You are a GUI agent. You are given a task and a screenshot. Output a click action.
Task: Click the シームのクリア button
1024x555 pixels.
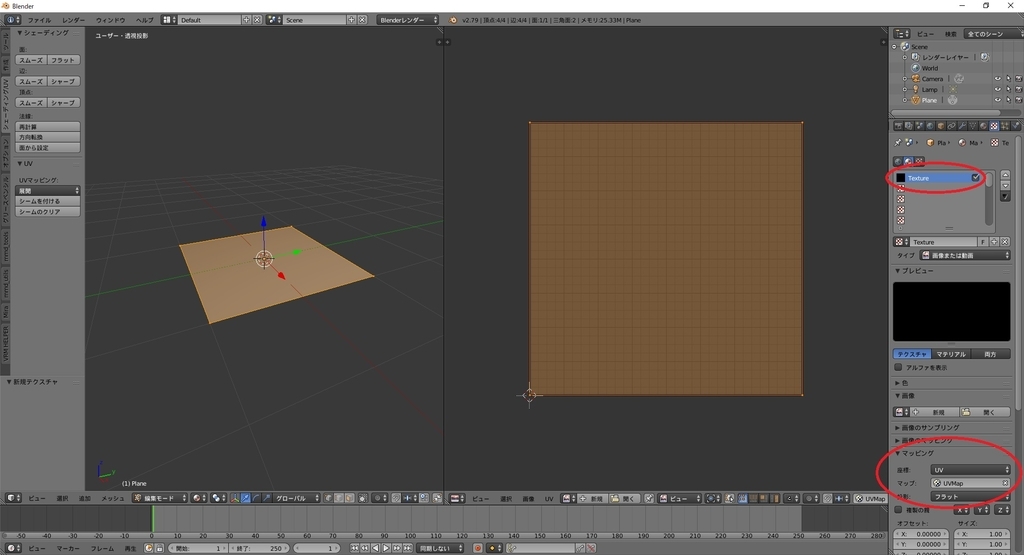pyautogui.click(x=48, y=212)
